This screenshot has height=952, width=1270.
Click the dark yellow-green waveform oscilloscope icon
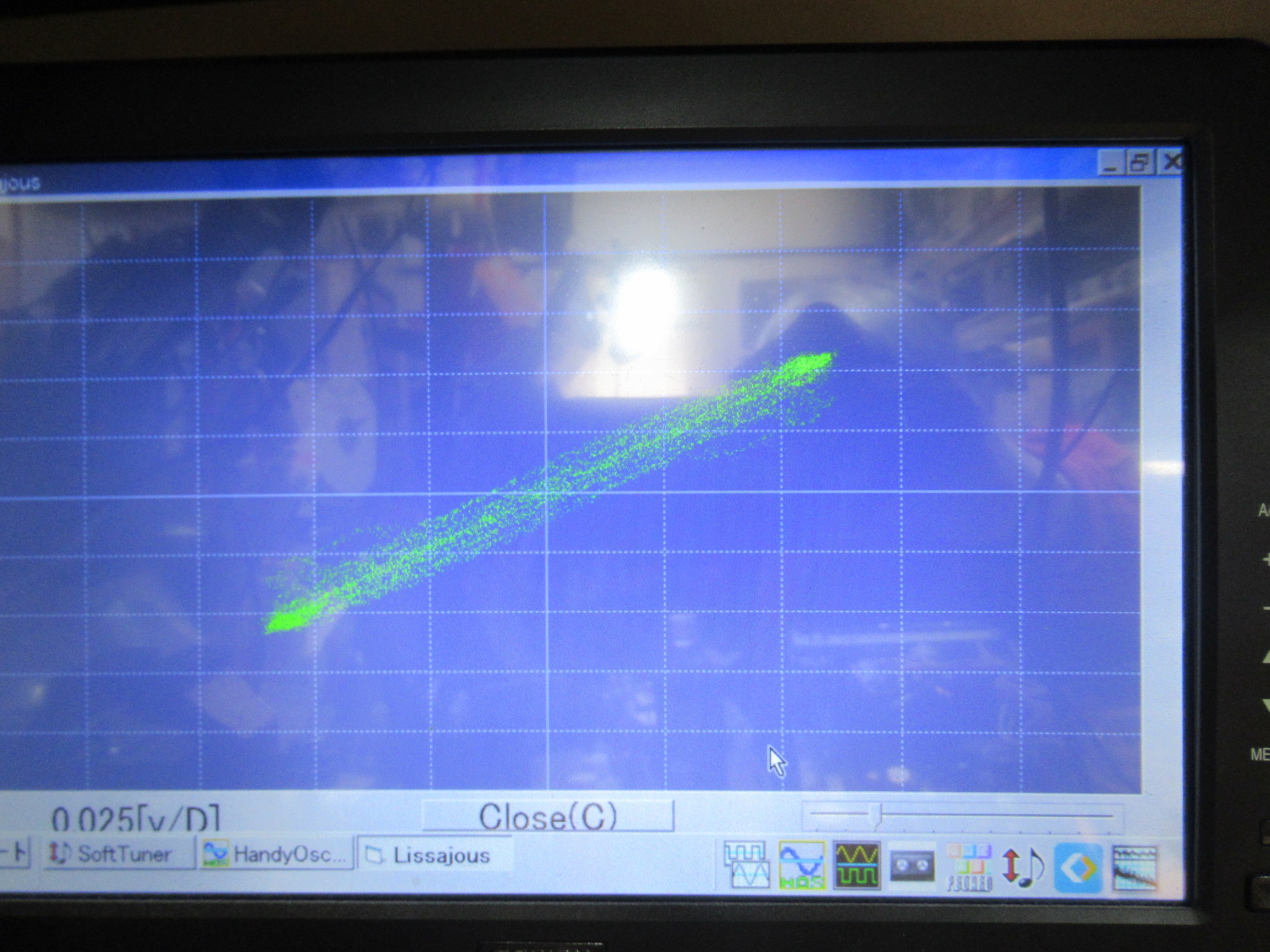pyautogui.click(x=856, y=865)
